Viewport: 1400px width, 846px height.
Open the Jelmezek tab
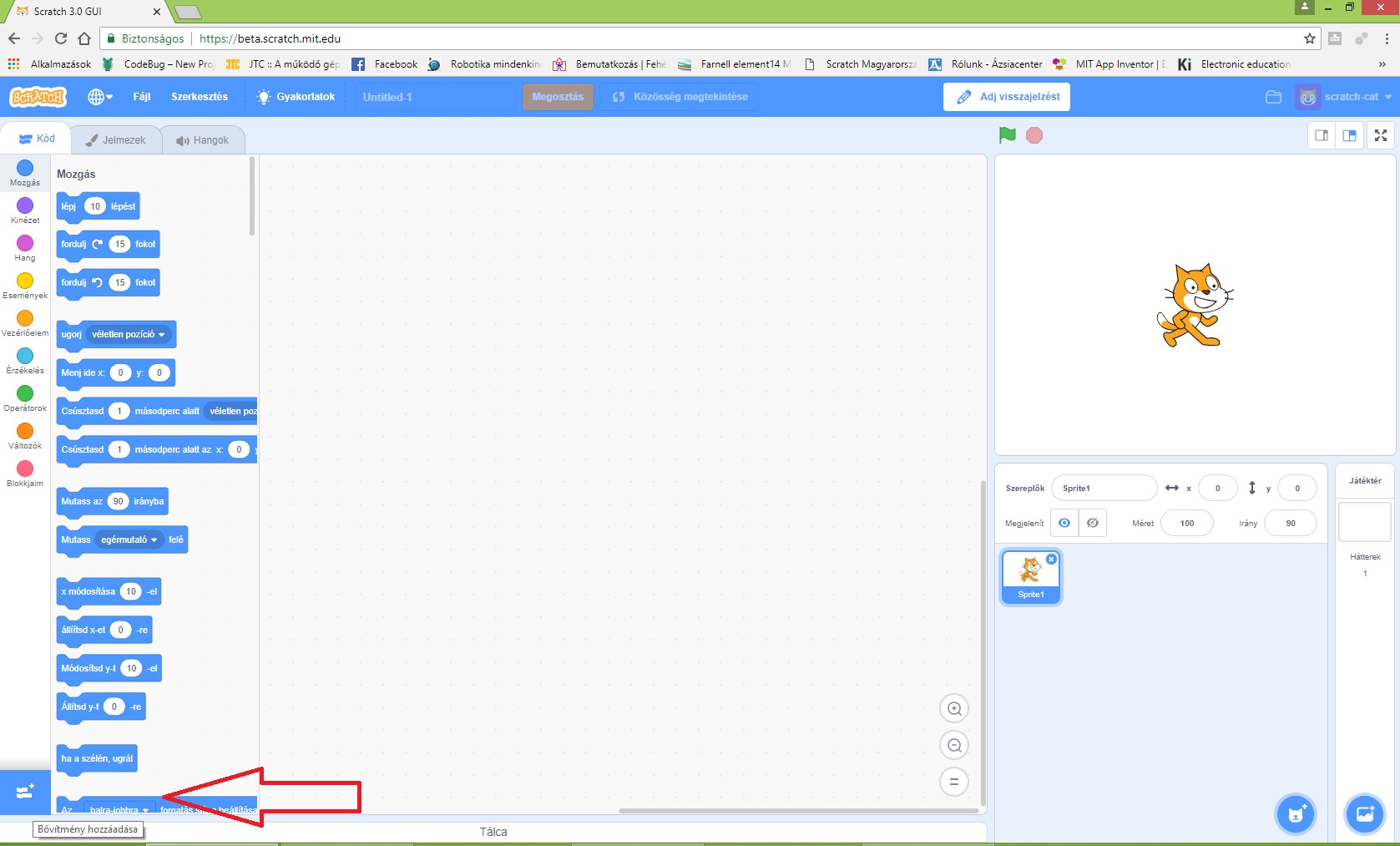(x=116, y=140)
